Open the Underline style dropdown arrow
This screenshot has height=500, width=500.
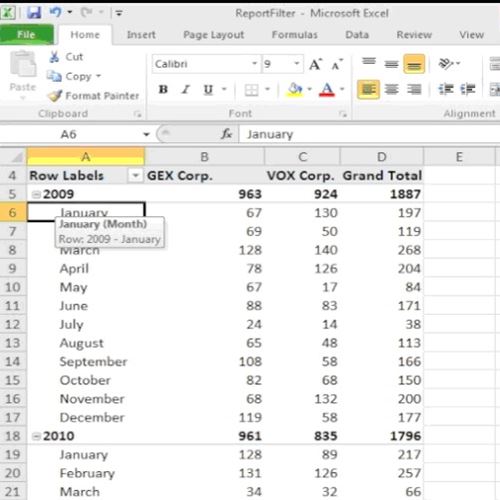click(224, 89)
